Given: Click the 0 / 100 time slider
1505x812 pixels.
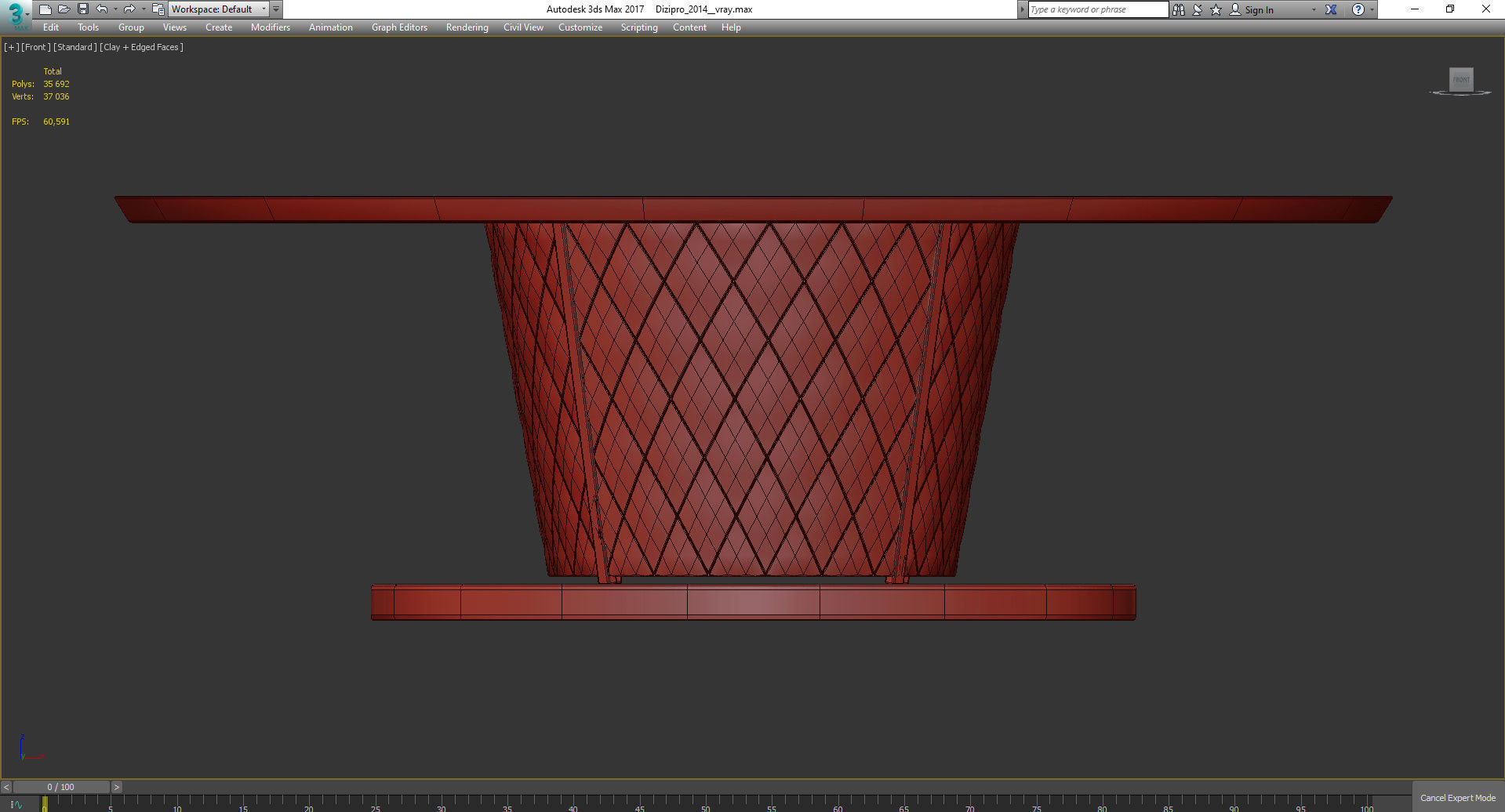Looking at the screenshot, I should point(61,787).
